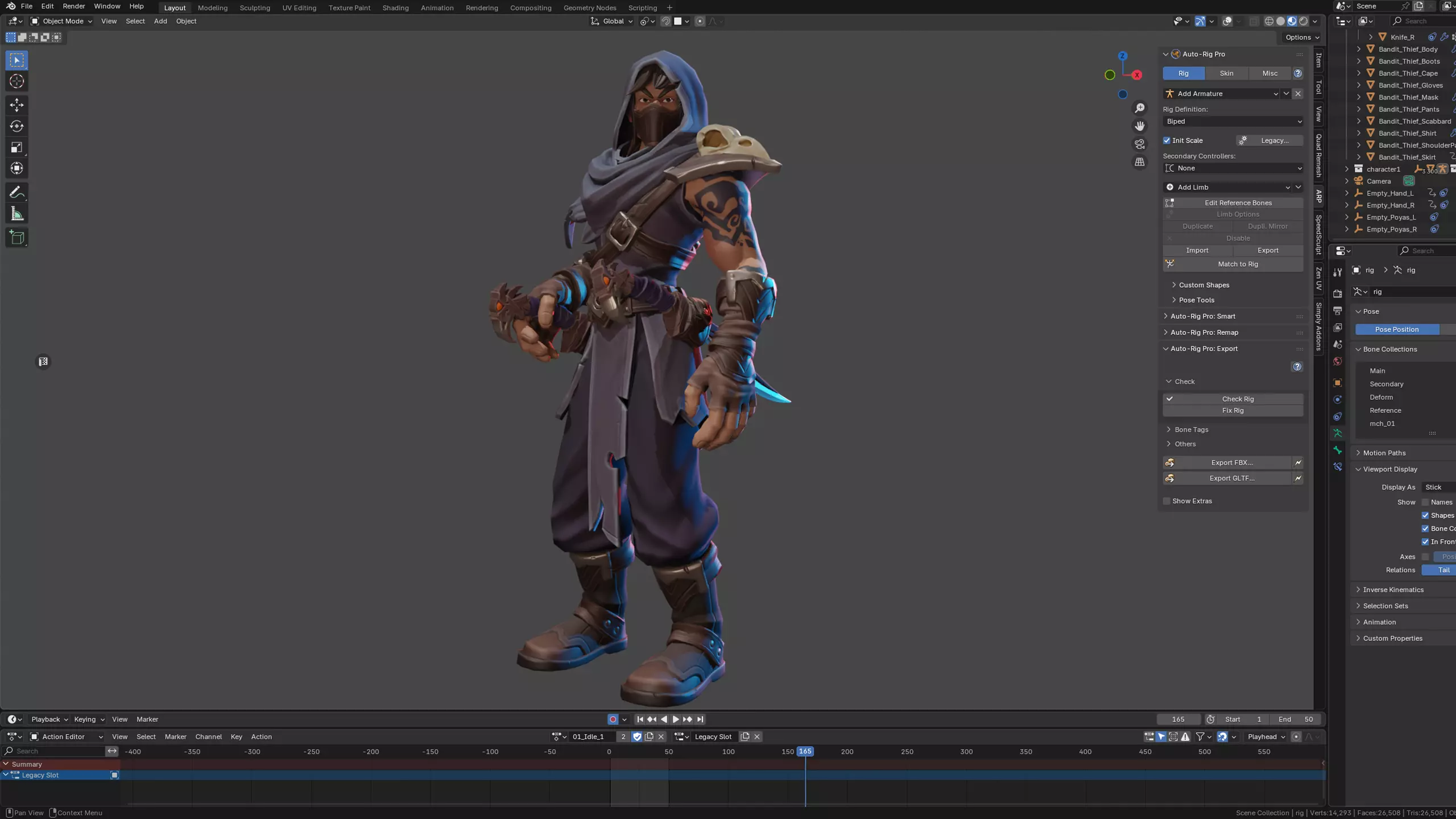Toggle Init Scale checkbox

(1167, 140)
